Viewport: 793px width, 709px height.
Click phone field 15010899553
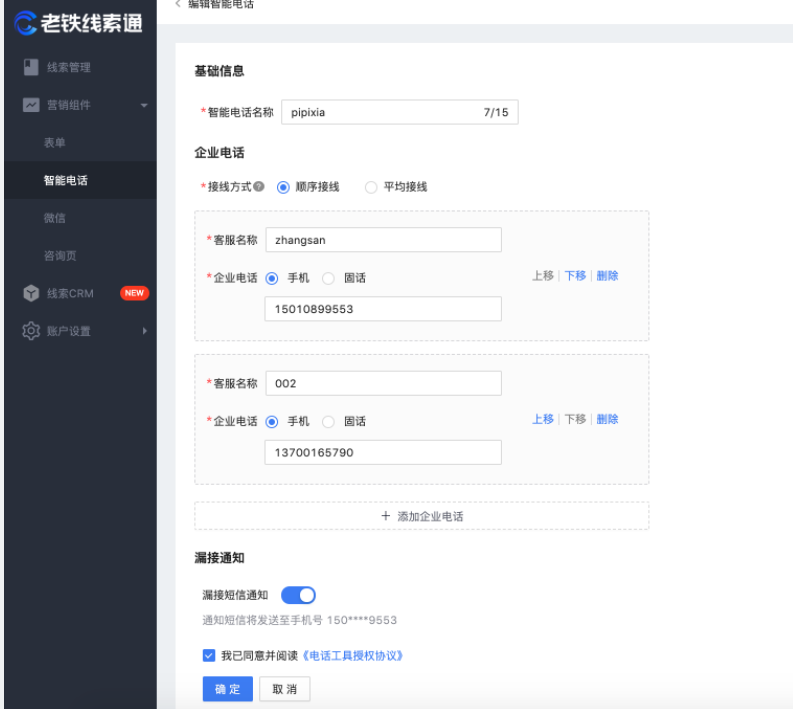click(x=383, y=308)
